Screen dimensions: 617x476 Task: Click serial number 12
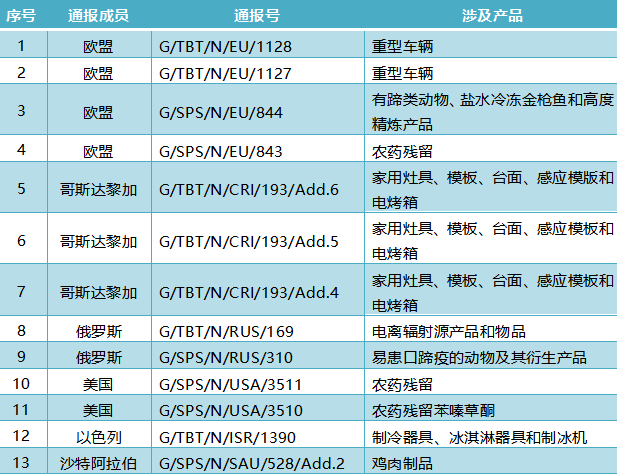pos(21,436)
